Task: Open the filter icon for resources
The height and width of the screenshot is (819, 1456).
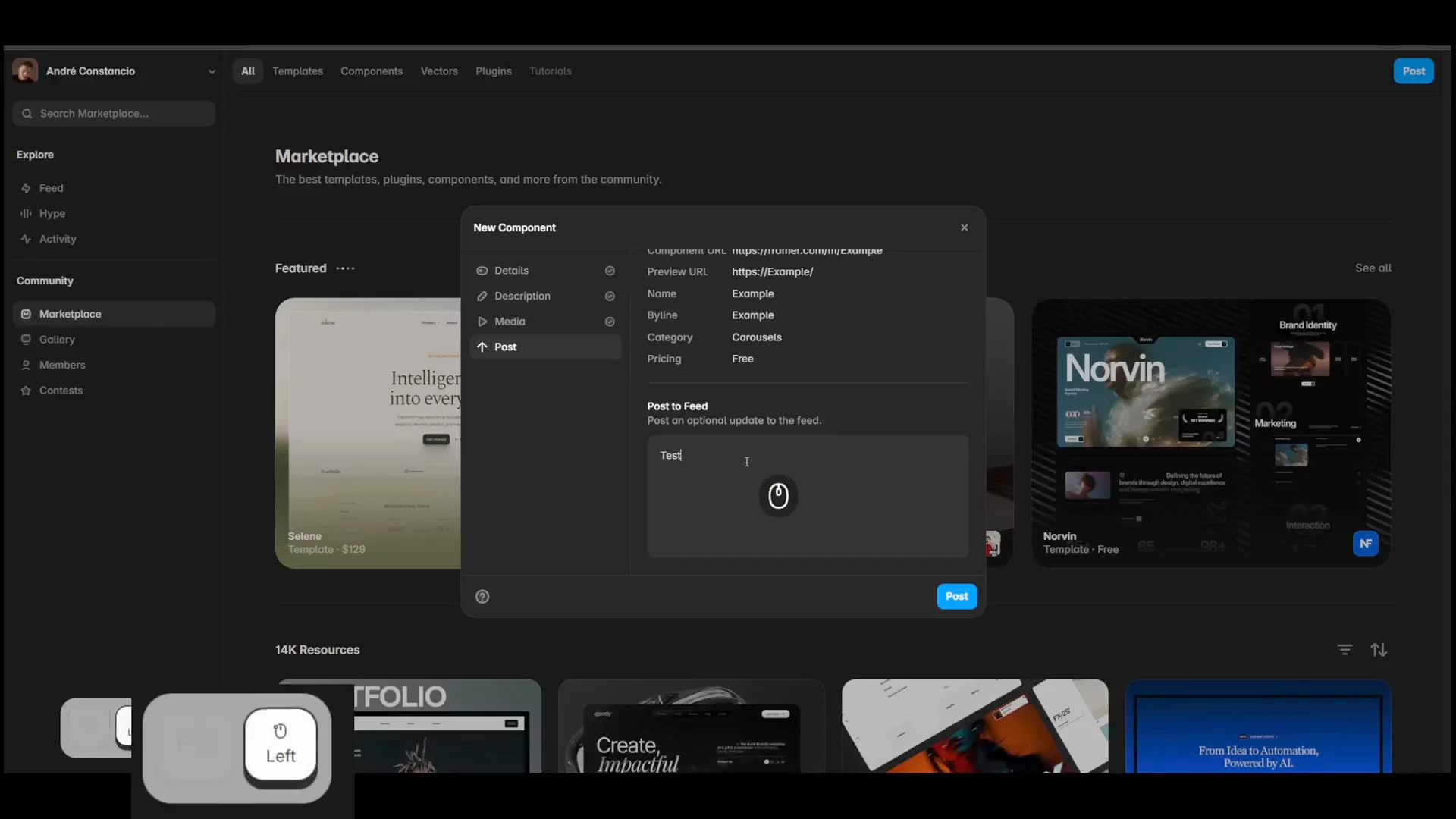Action: tap(1345, 650)
